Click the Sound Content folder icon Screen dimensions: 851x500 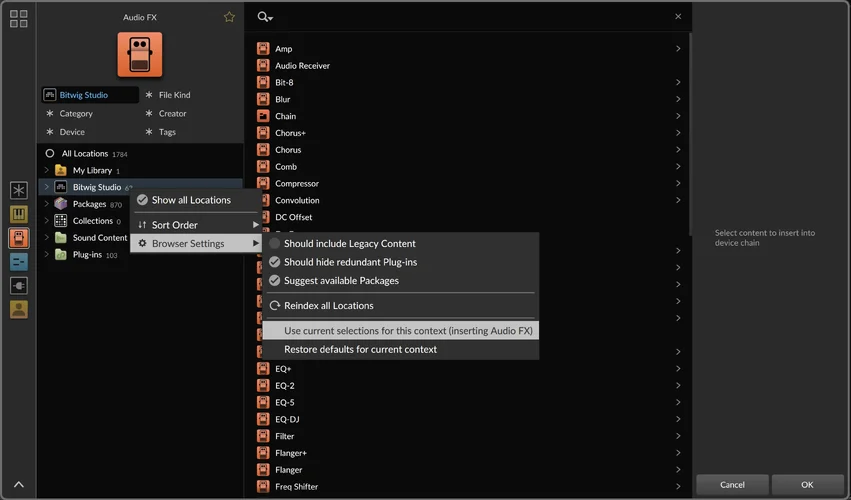[61, 238]
